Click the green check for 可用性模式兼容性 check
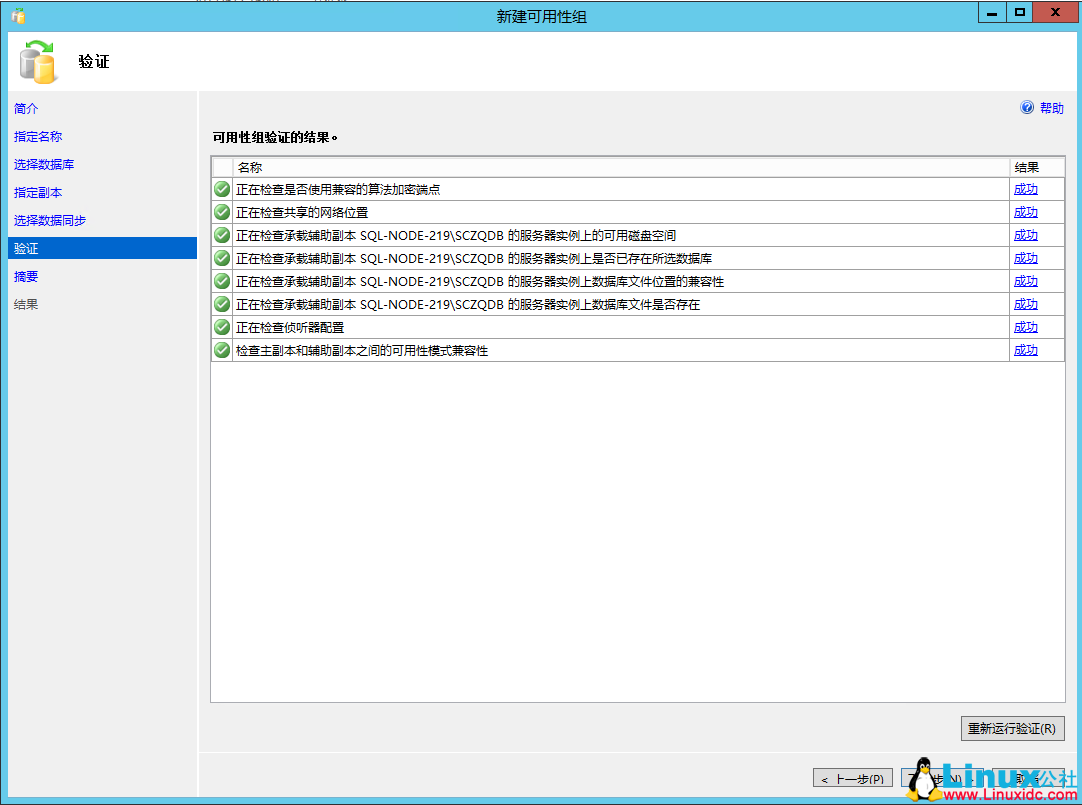The height and width of the screenshot is (805, 1082). click(x=221, y=349)
